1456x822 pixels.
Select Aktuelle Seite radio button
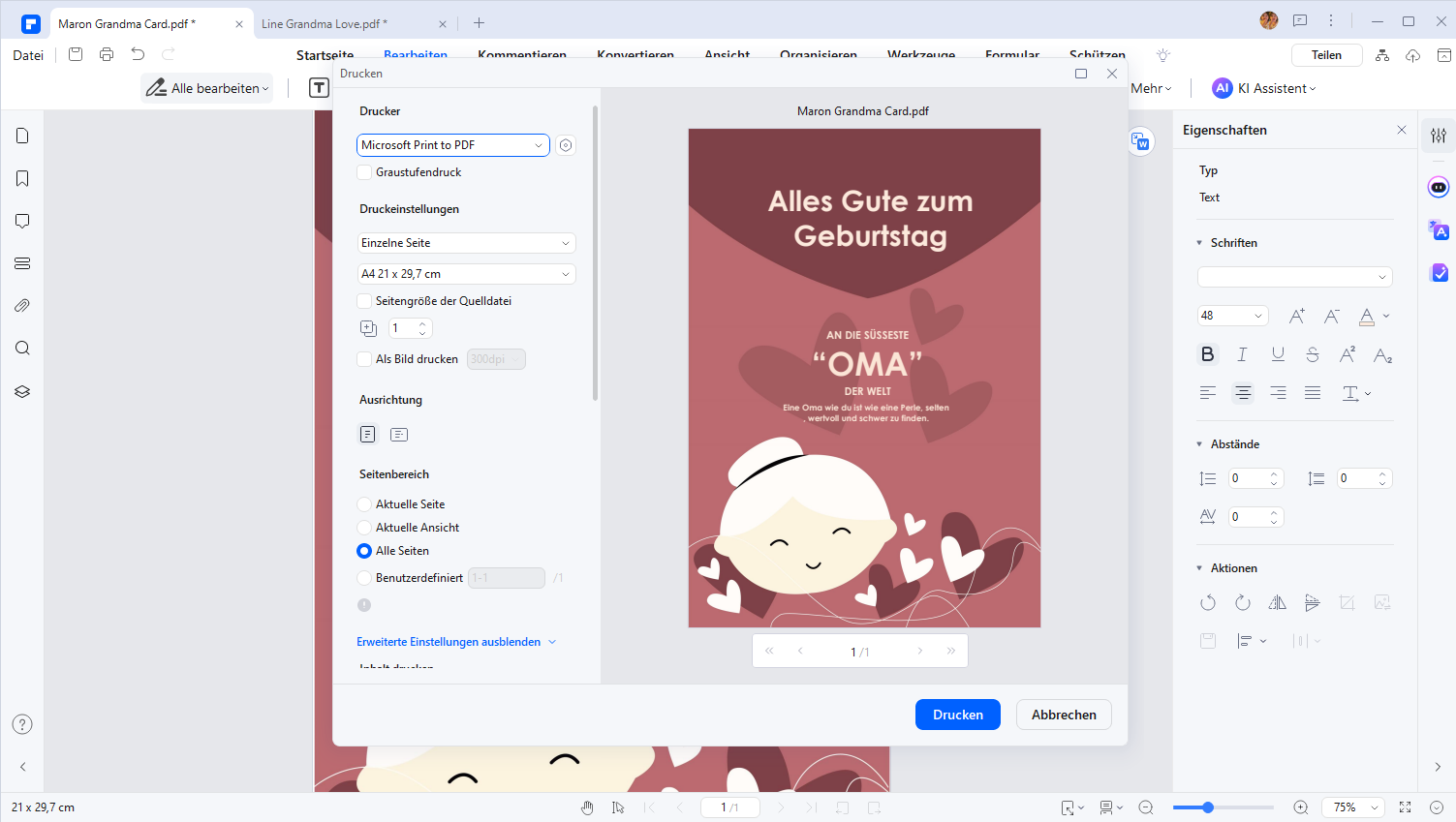[x=364, y=504]
